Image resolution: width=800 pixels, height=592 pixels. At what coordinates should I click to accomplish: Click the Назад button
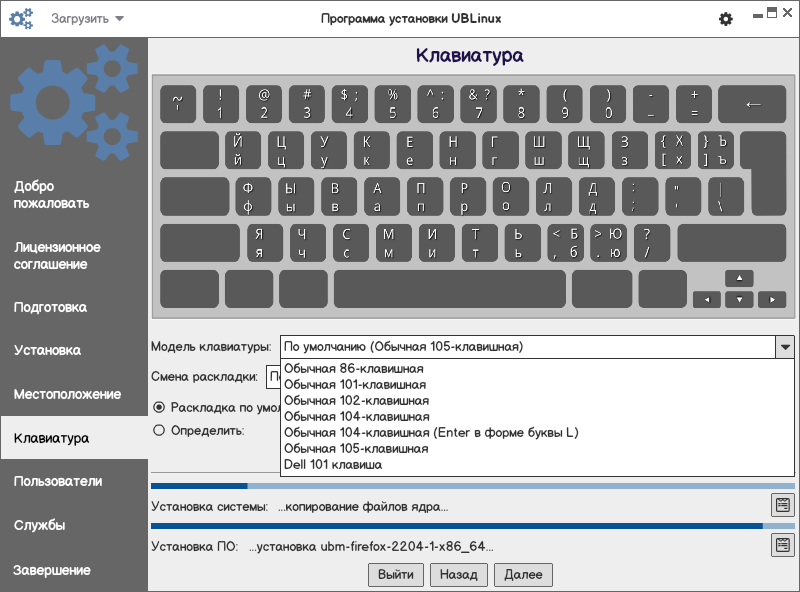[x=459, y=575]
